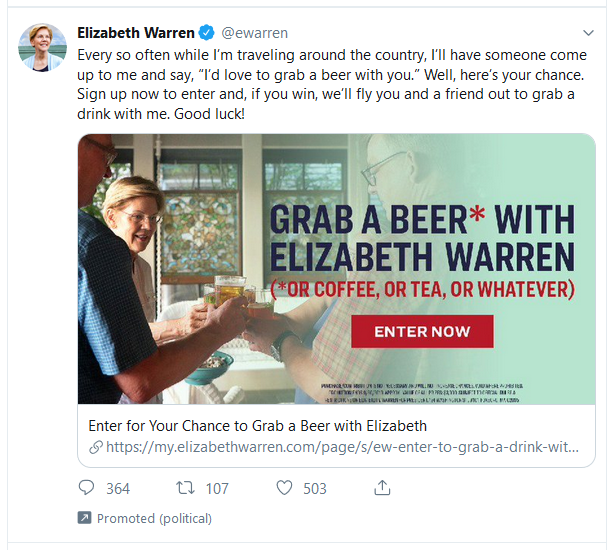Click the 503 likes count
The width and height of the screenshot is (613, 550).
315,489
